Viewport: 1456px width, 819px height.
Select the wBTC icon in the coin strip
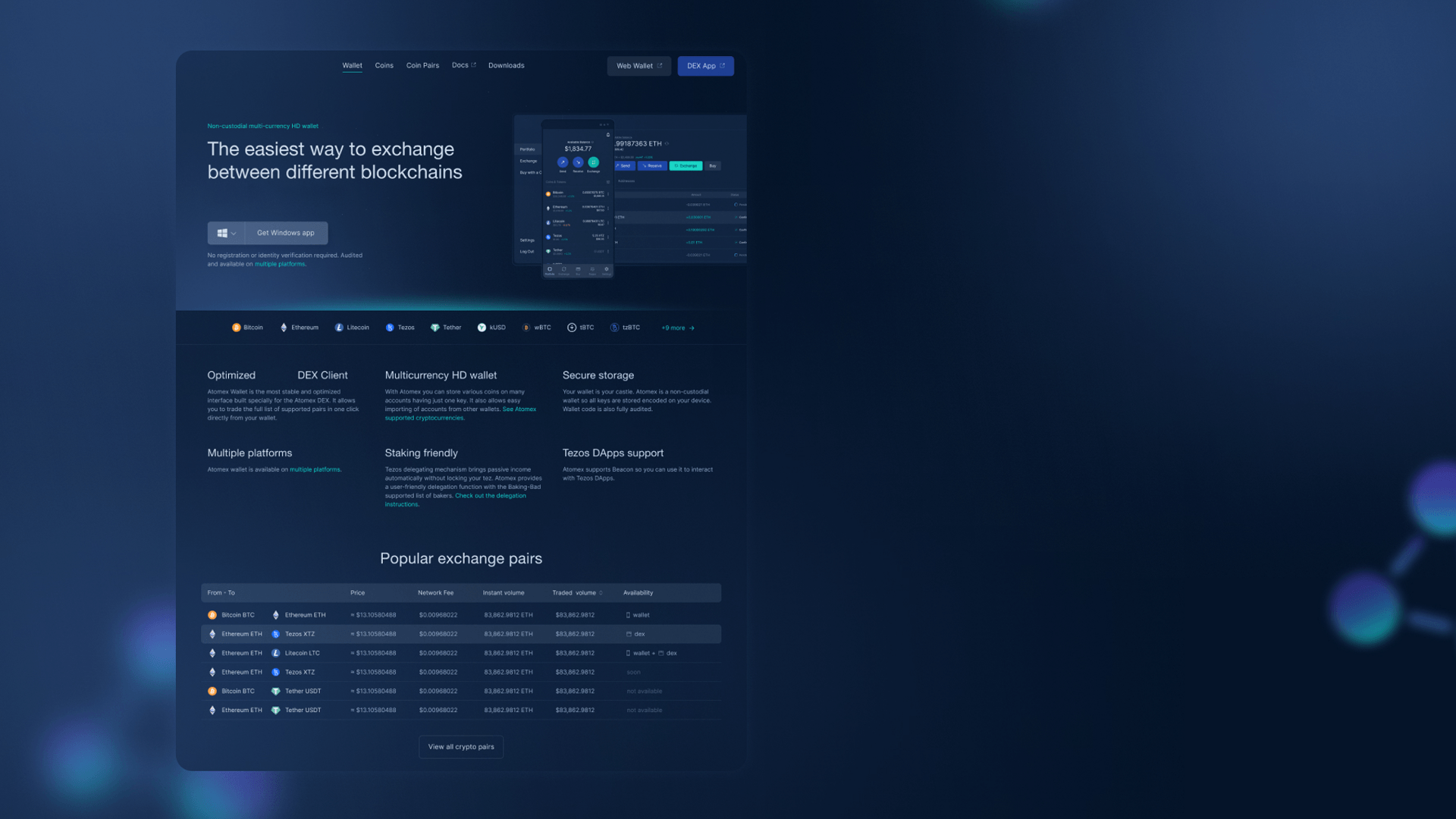[x=526, y=328]
